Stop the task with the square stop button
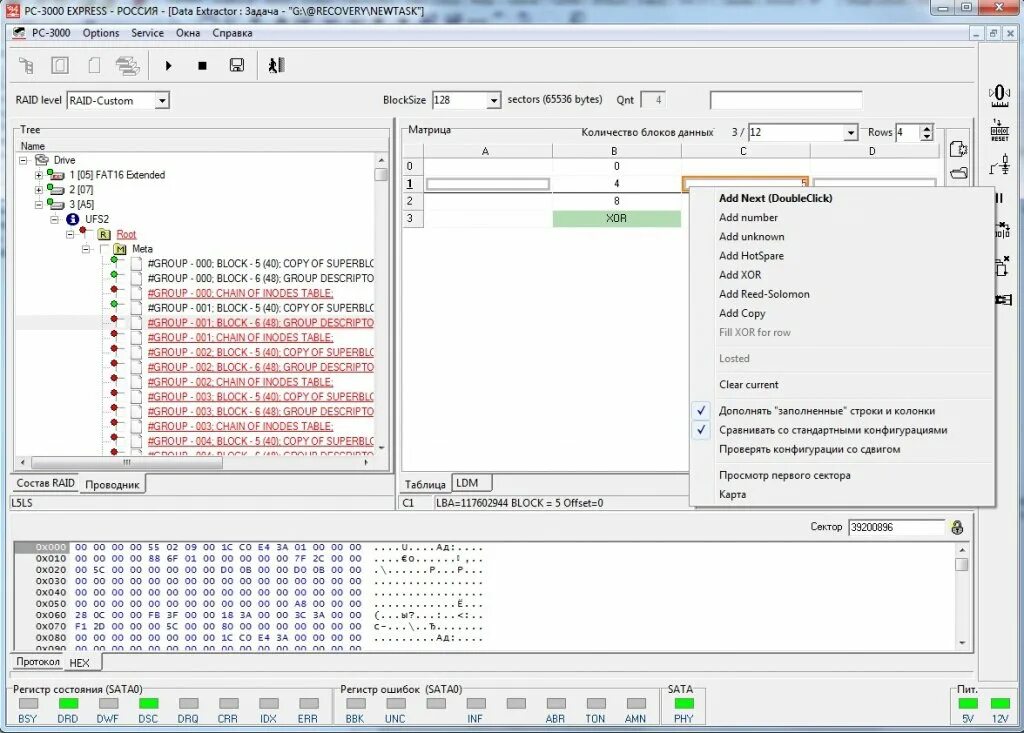1024x733 pixels. pyautogui.click(x=202, y=65)
